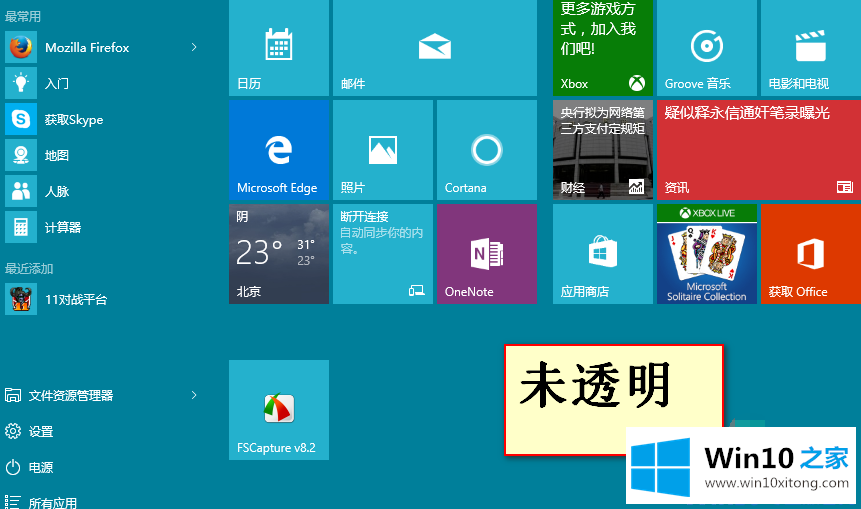
Task: Launch the Microsoft Edge tile
Action: pyautogui.click(x=279, y=150)
